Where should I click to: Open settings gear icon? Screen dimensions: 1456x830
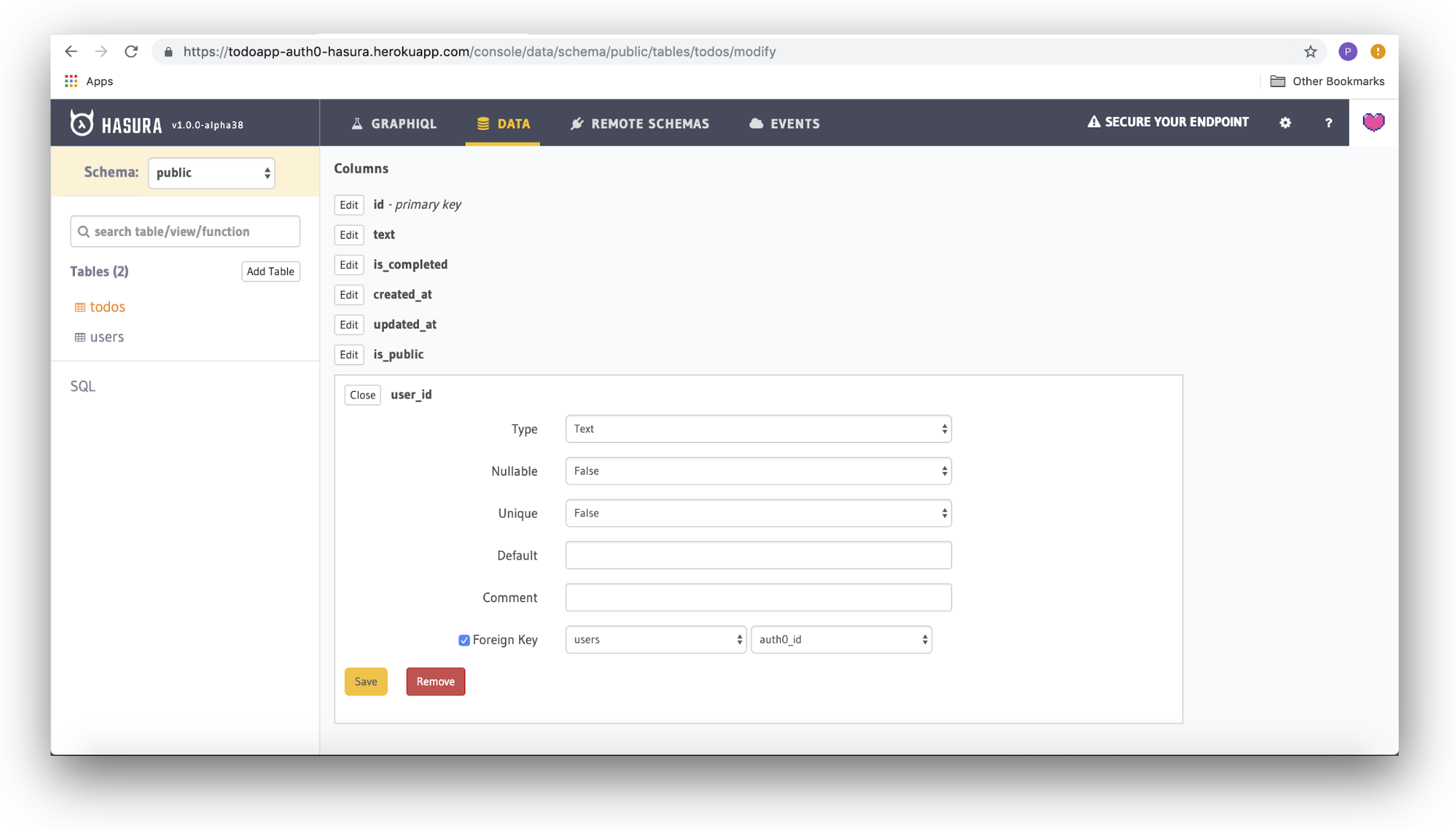[1286, 122]
